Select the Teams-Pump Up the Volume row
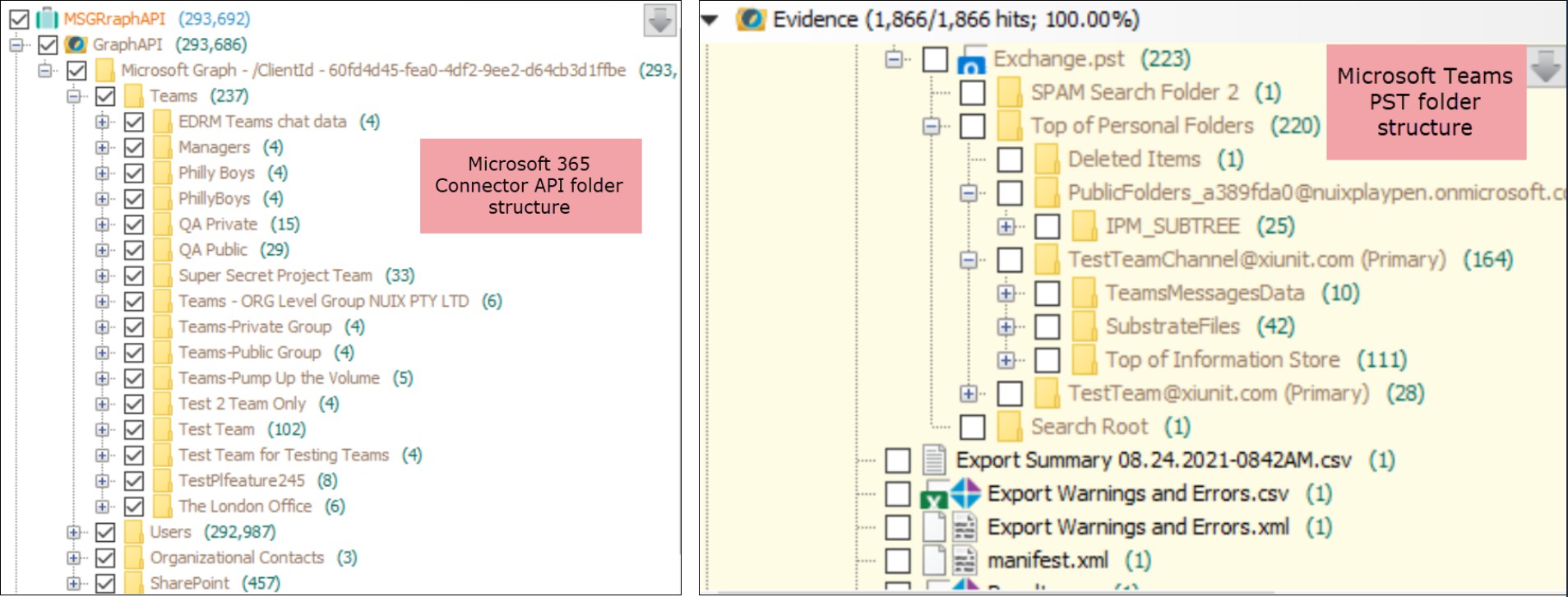Viewport: 1568px width, 597px height. [295, 378]
